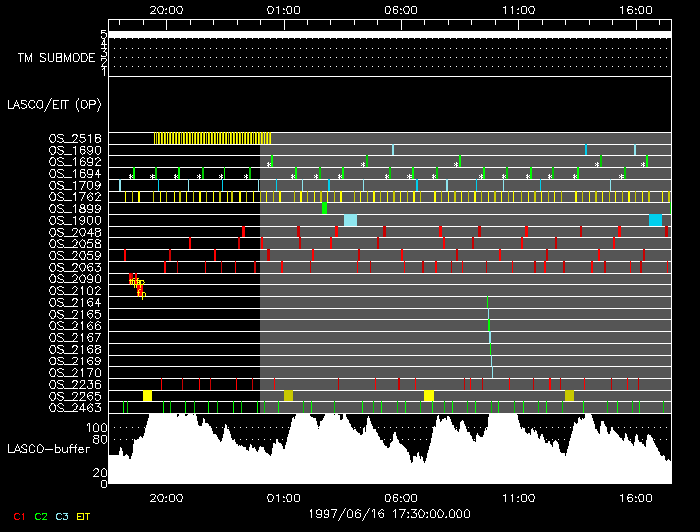The image size is (700, 532).
Task: Click the OS_2236 row label
Action: click(74, 384)
